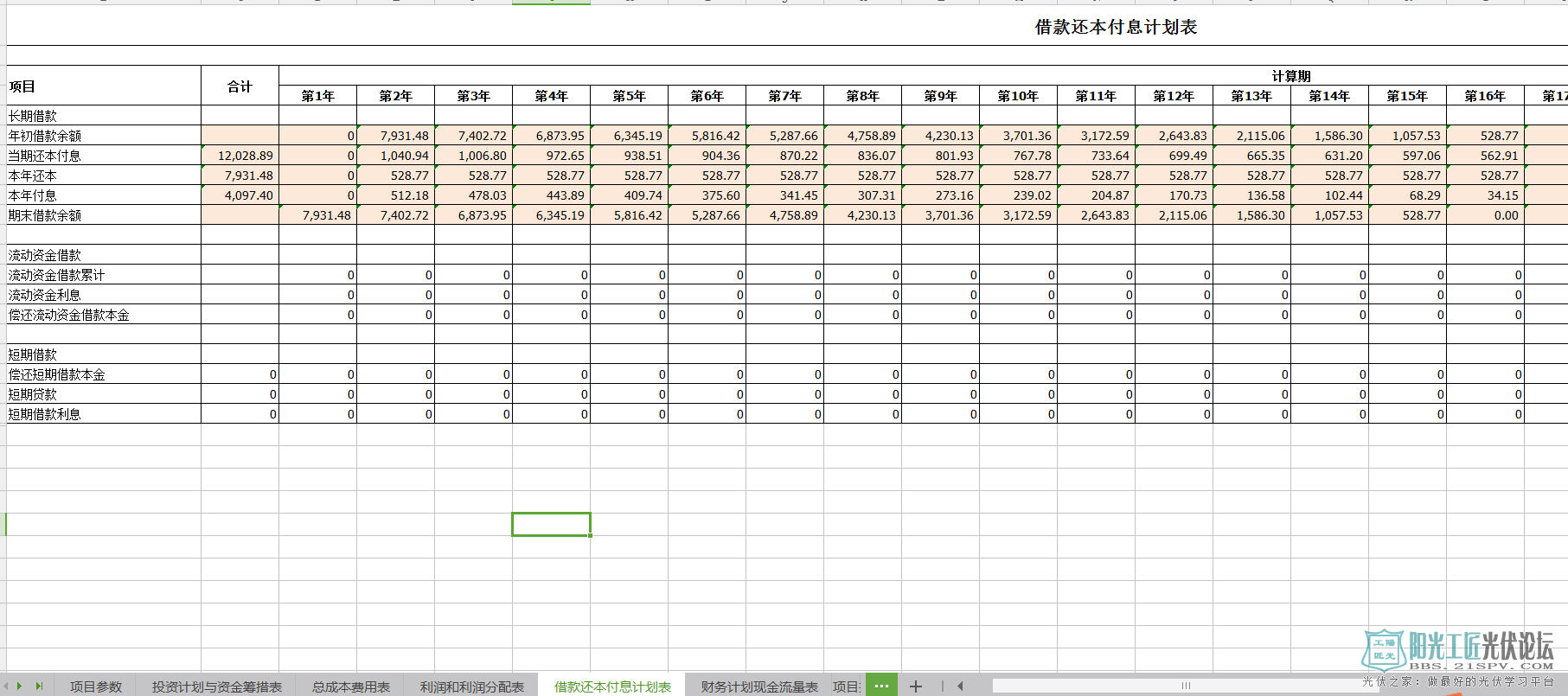The image size is (1568, 696).
Task: Select cell with value 904.36
Action: click(x=707, y=156)
